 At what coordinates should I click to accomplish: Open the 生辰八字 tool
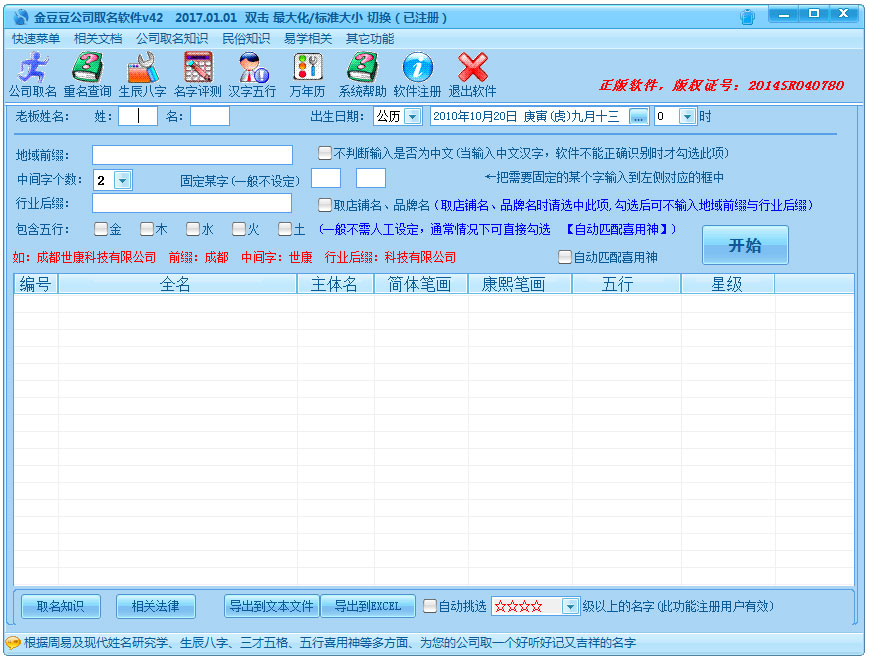143,68
